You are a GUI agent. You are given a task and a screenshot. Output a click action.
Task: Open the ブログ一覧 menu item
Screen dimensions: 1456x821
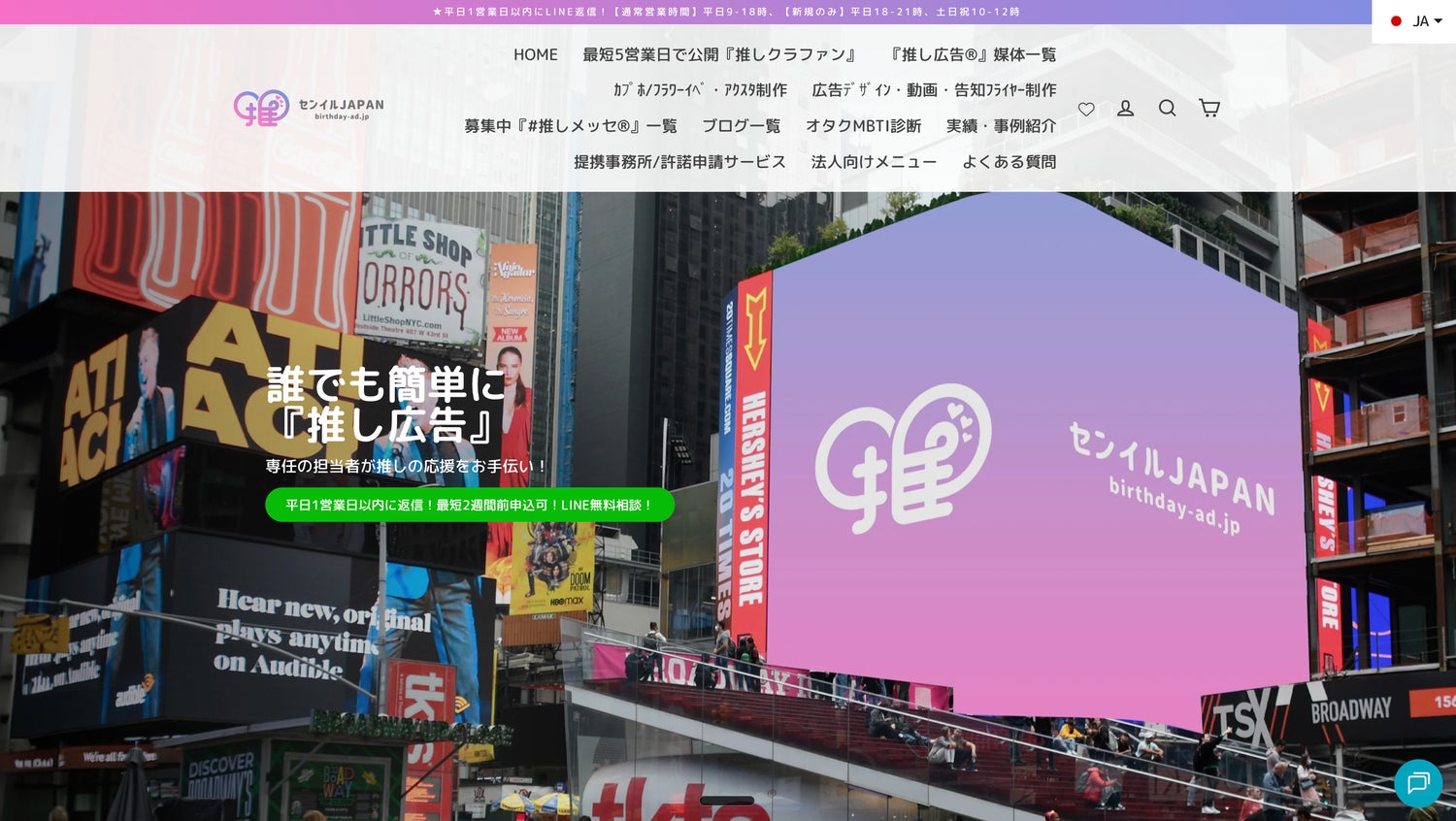[x=742, y=126]
